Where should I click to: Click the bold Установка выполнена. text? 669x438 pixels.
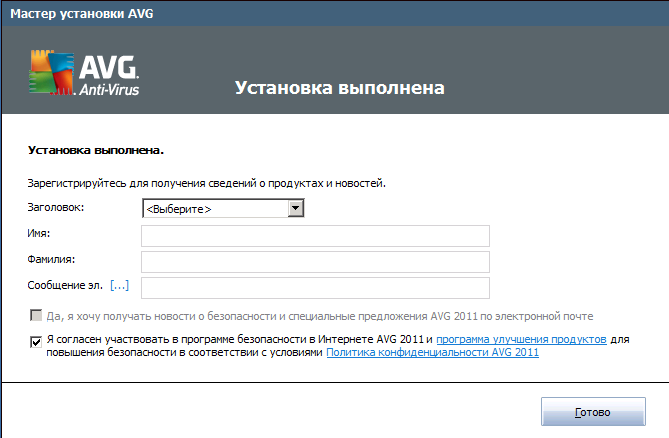[x=96, y=150]
